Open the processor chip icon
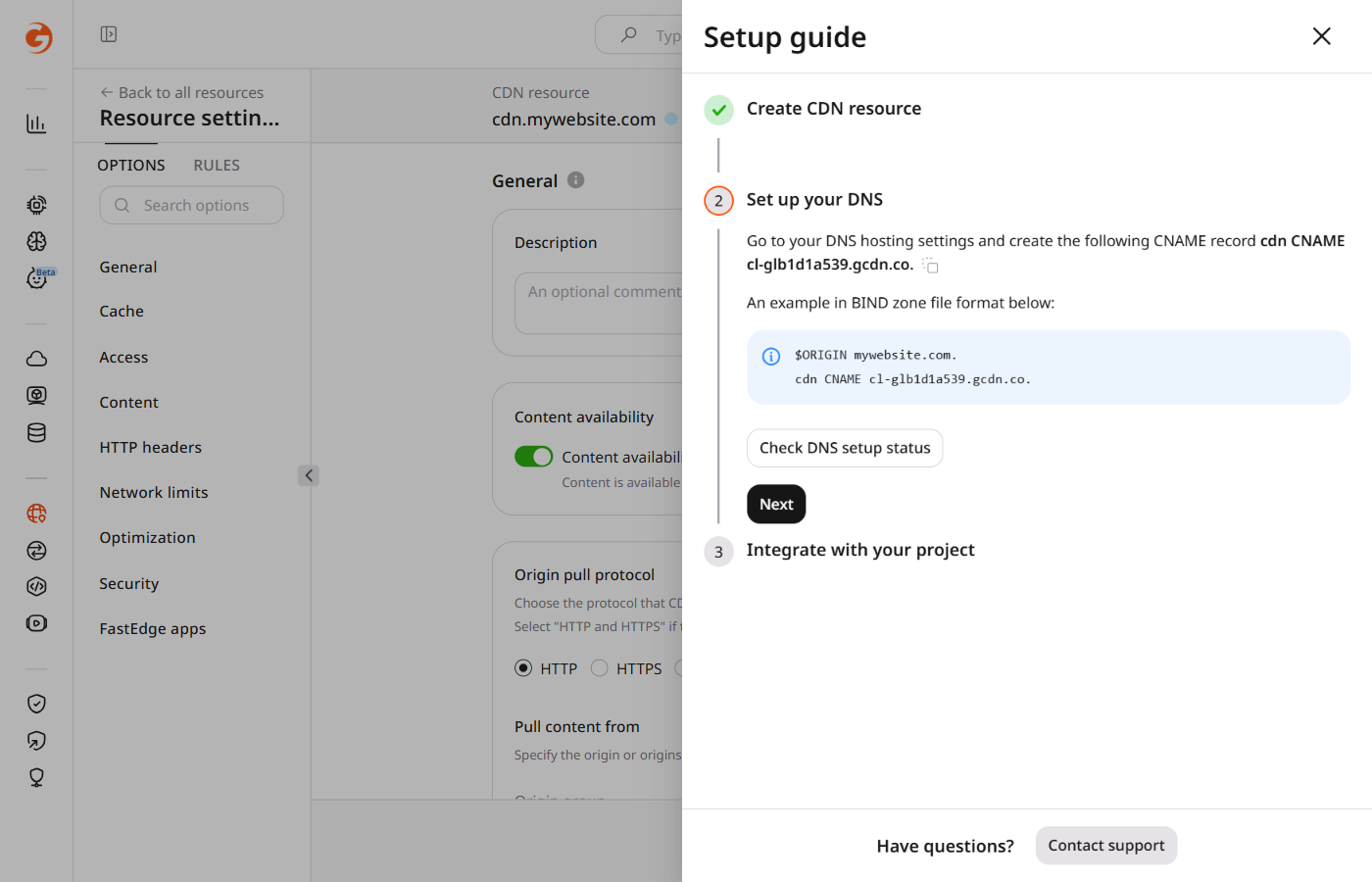This screenshot has width=1372, height=882. 36,205
